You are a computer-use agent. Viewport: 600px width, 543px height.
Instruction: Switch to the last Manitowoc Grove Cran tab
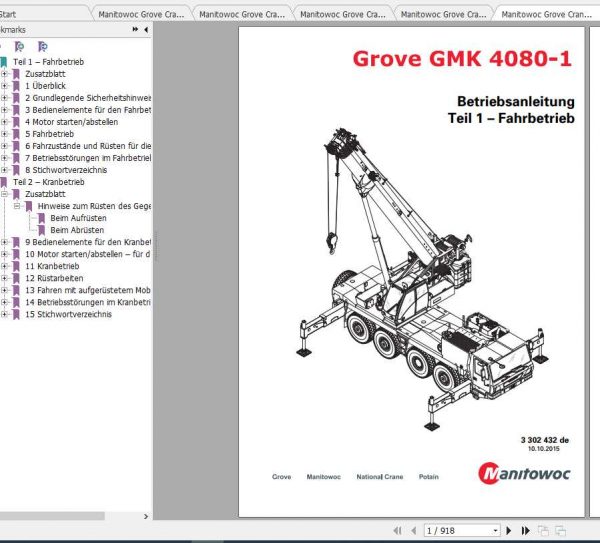546,15
